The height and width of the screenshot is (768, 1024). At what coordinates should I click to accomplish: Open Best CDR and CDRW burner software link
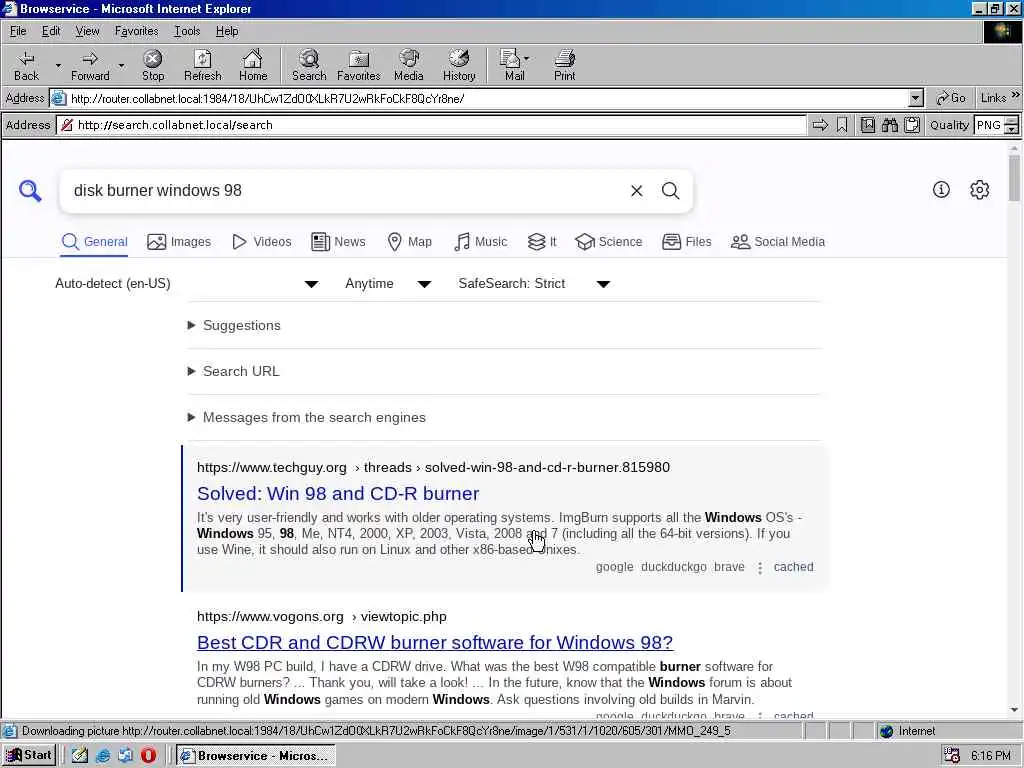(435, 643)
